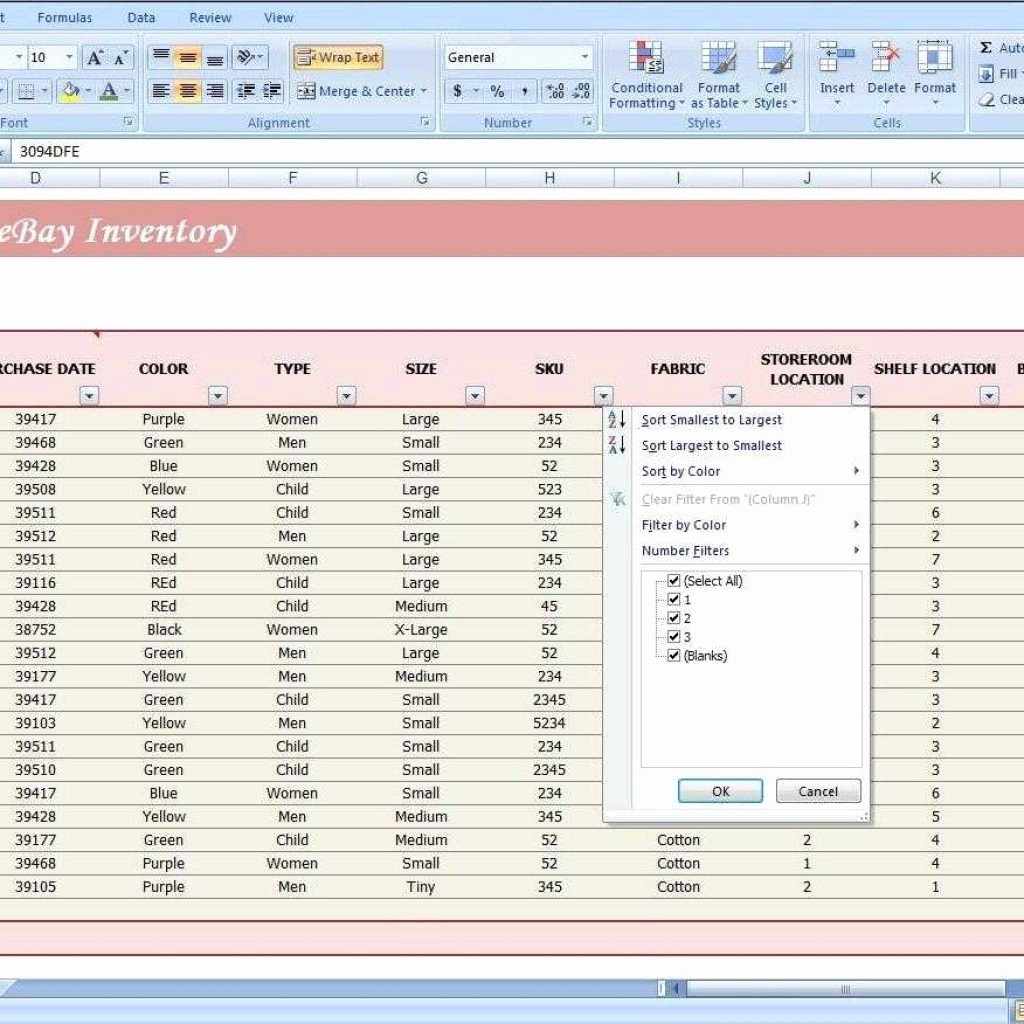Image resolution: width=1024 pixels, height=1024 pixels.
Task: Click the Merge & Center button
Action: (x=357, y=91)
